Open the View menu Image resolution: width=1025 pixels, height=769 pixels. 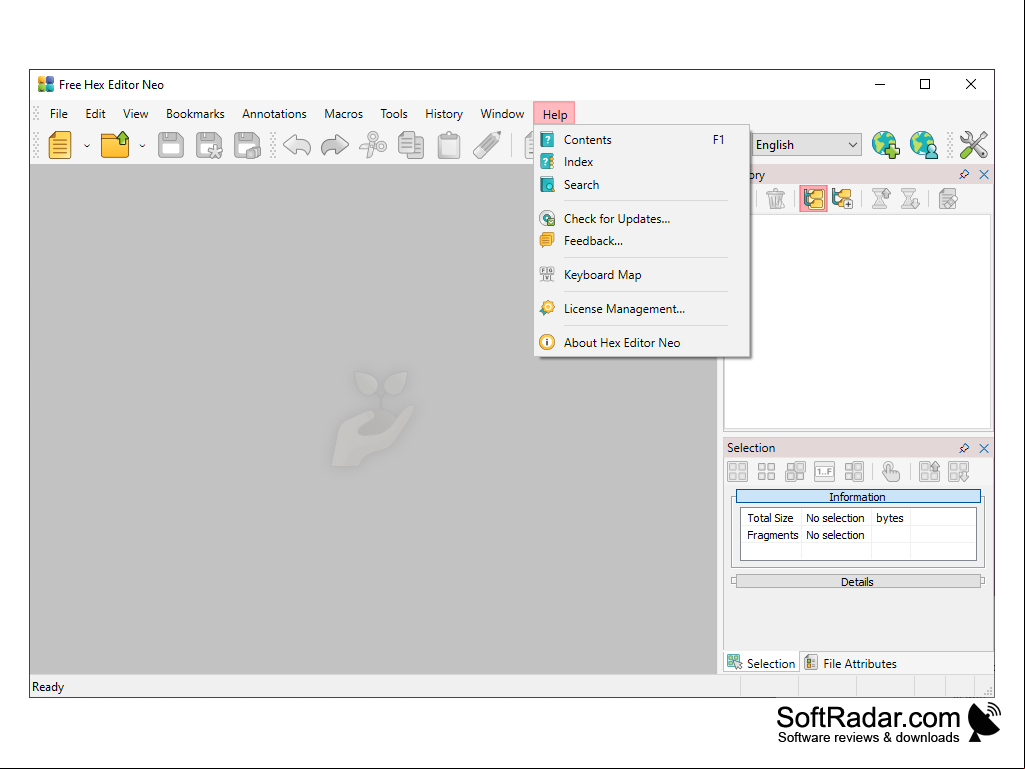coord(135,114)
